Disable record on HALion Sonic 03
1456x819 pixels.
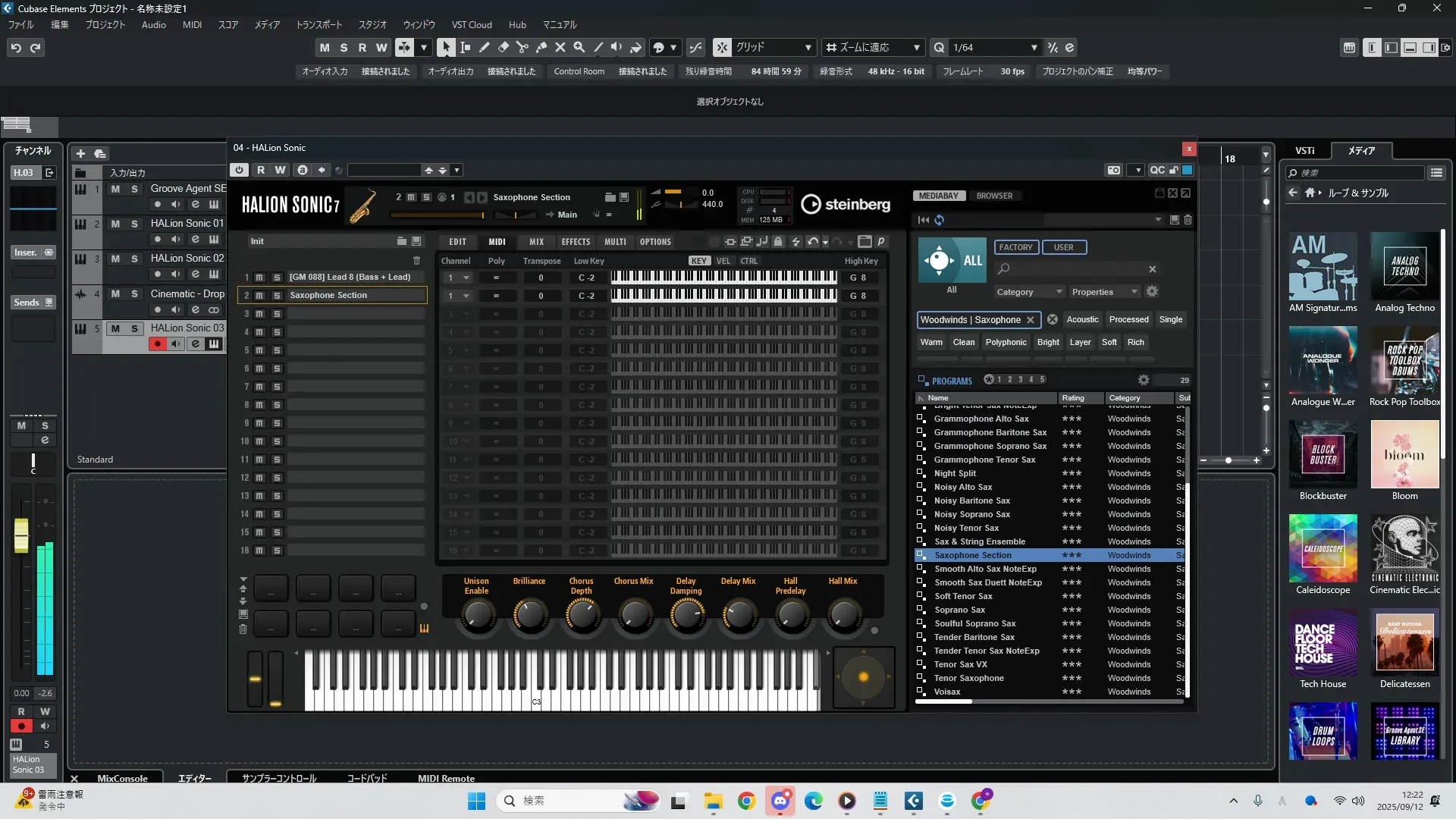coord(157,344)
